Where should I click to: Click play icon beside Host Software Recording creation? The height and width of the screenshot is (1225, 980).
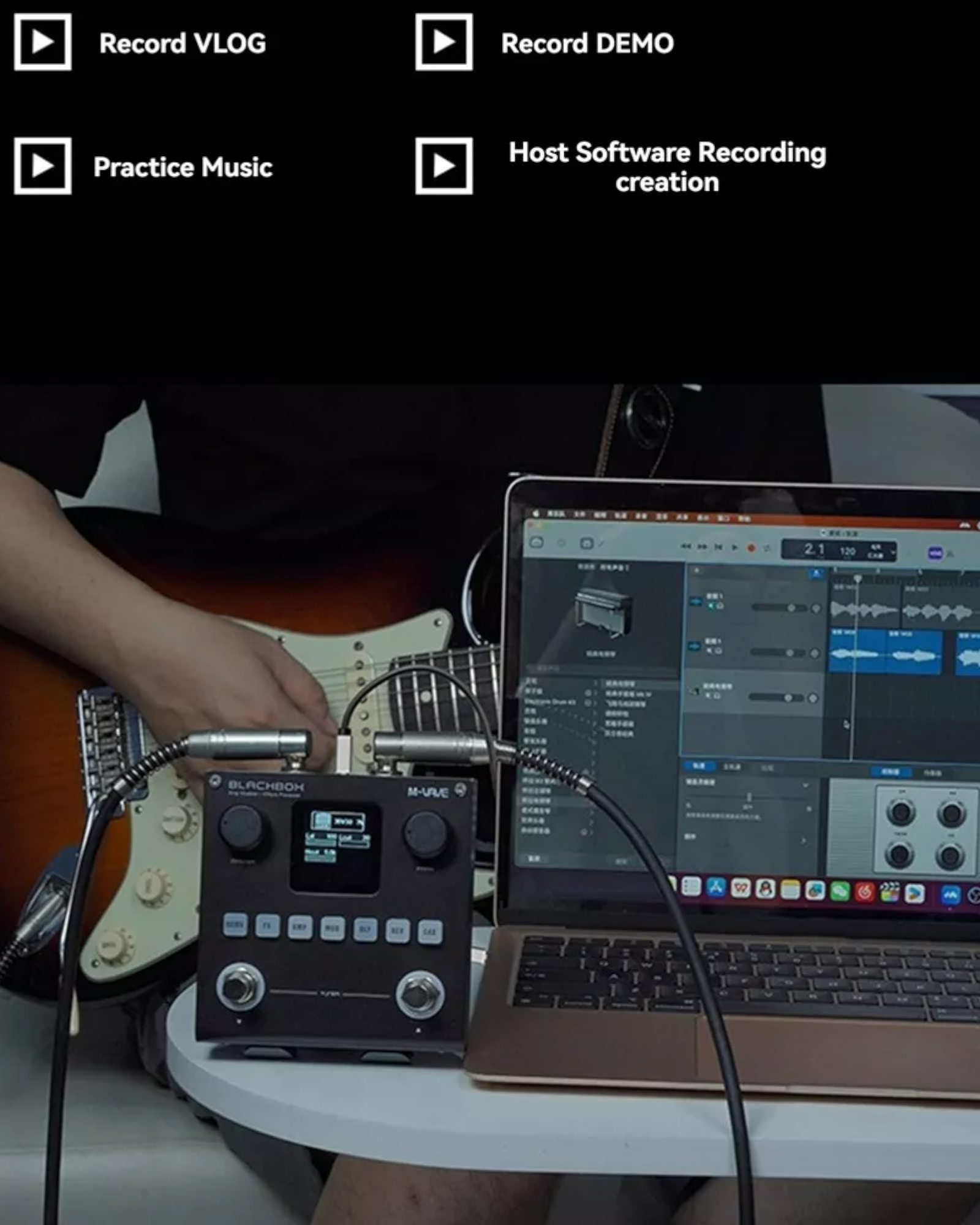pyautogui.click(x=443, y=166)
